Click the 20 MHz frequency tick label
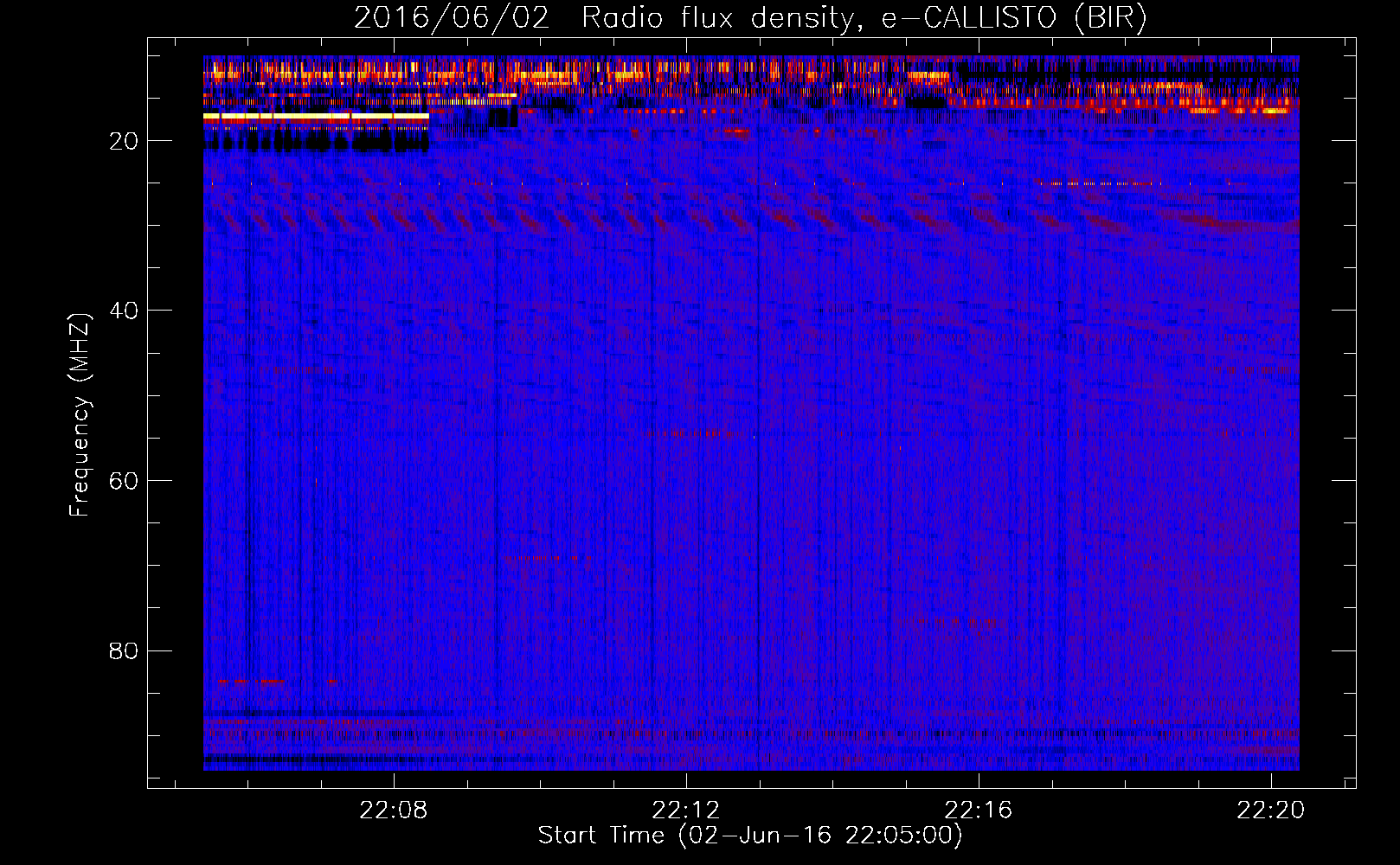 124,141
